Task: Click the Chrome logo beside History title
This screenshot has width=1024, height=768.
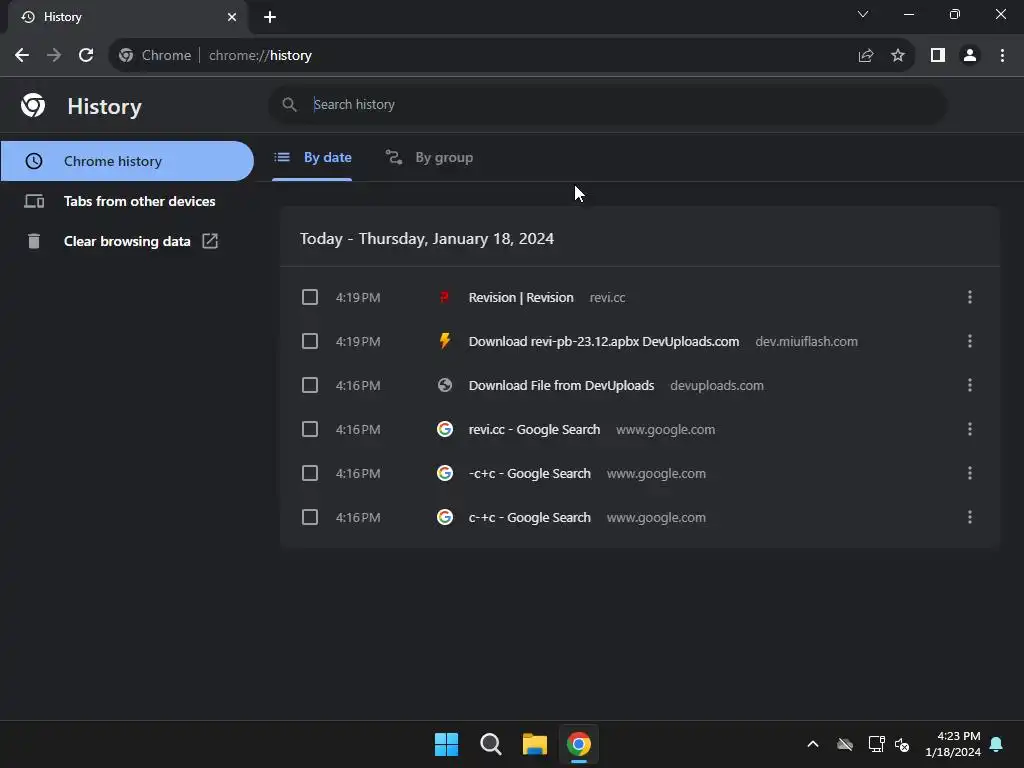Action: coord(33,105)
